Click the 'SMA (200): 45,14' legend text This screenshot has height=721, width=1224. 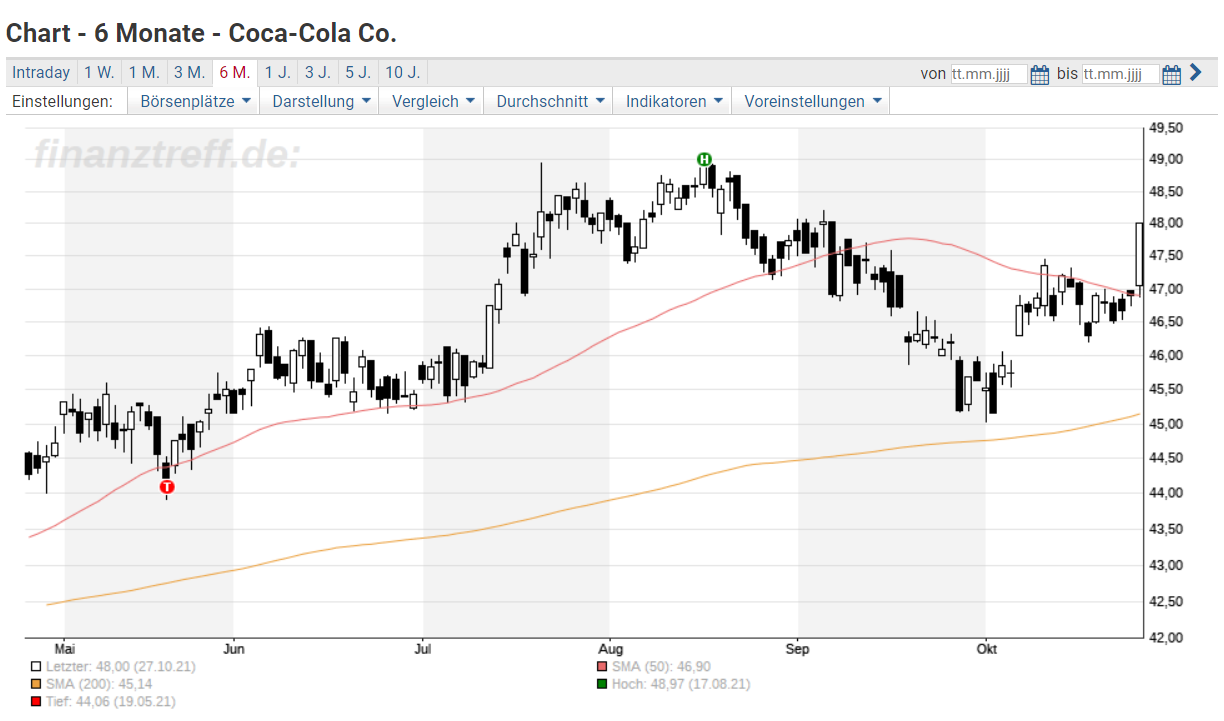point(99,684)
